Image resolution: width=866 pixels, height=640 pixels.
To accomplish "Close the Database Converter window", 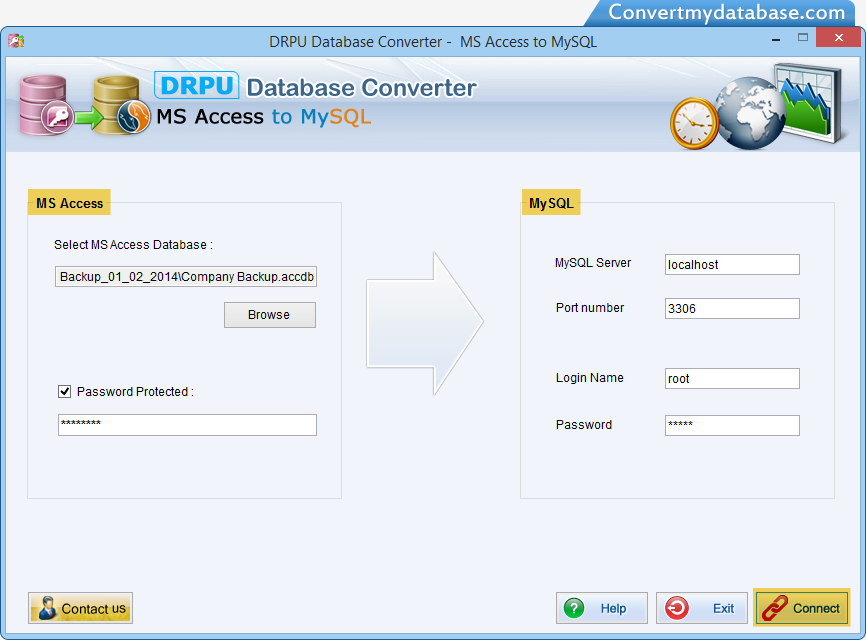I will coord(838,38).
